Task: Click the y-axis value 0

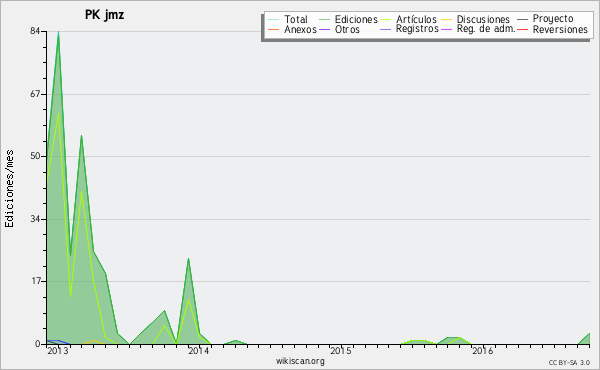Action: point(38,344)
